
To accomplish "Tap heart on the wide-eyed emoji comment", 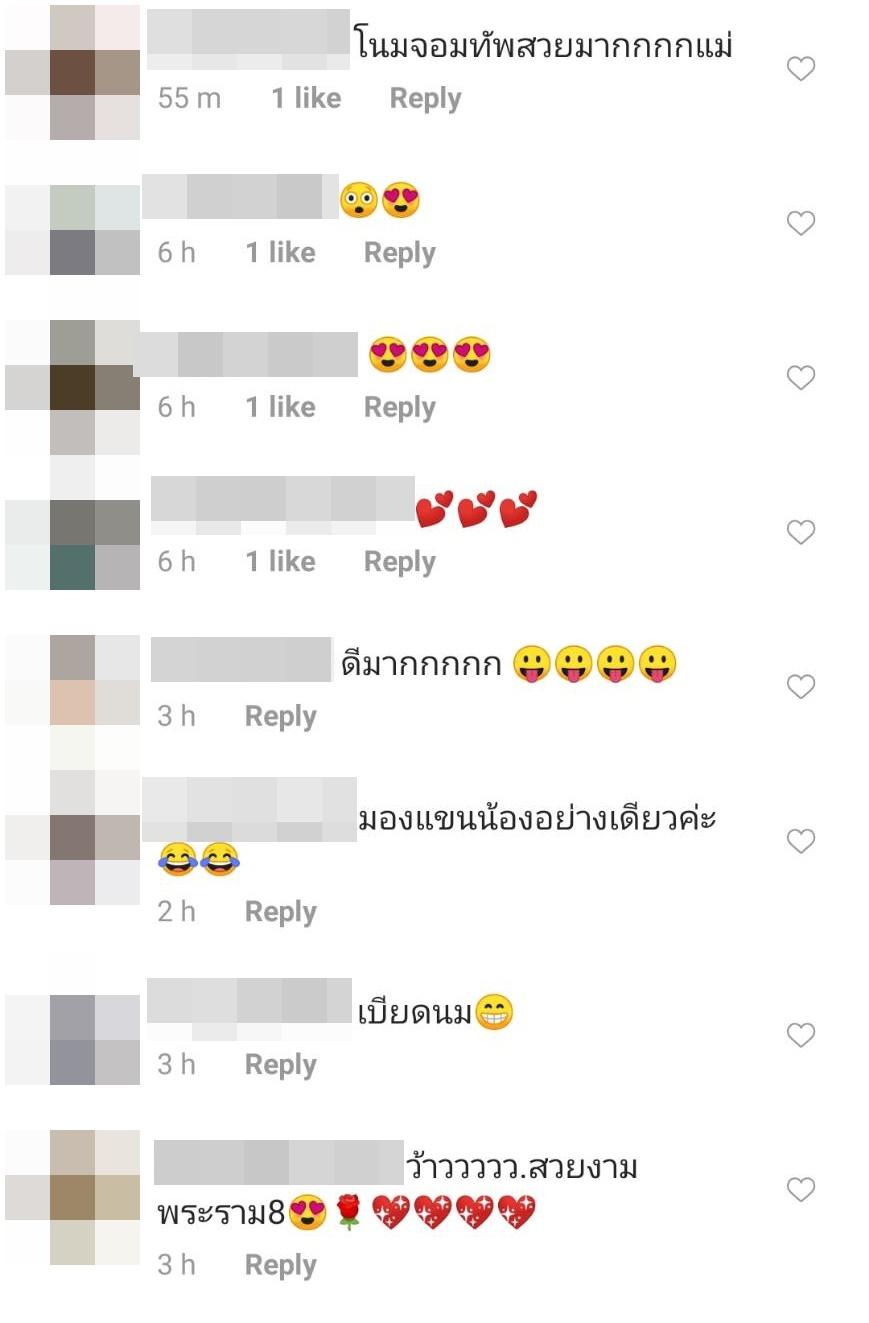I will click(x=801, y=223).
